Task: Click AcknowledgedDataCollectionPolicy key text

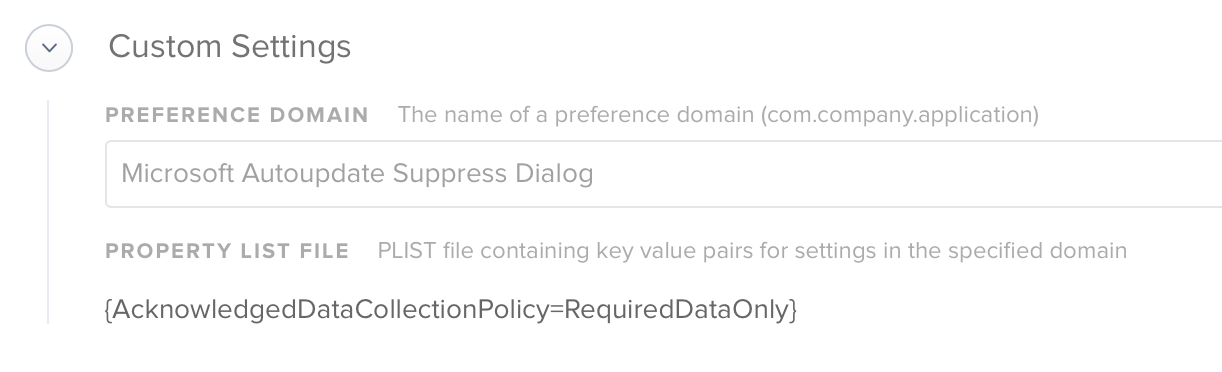Action: pos(331,310)
